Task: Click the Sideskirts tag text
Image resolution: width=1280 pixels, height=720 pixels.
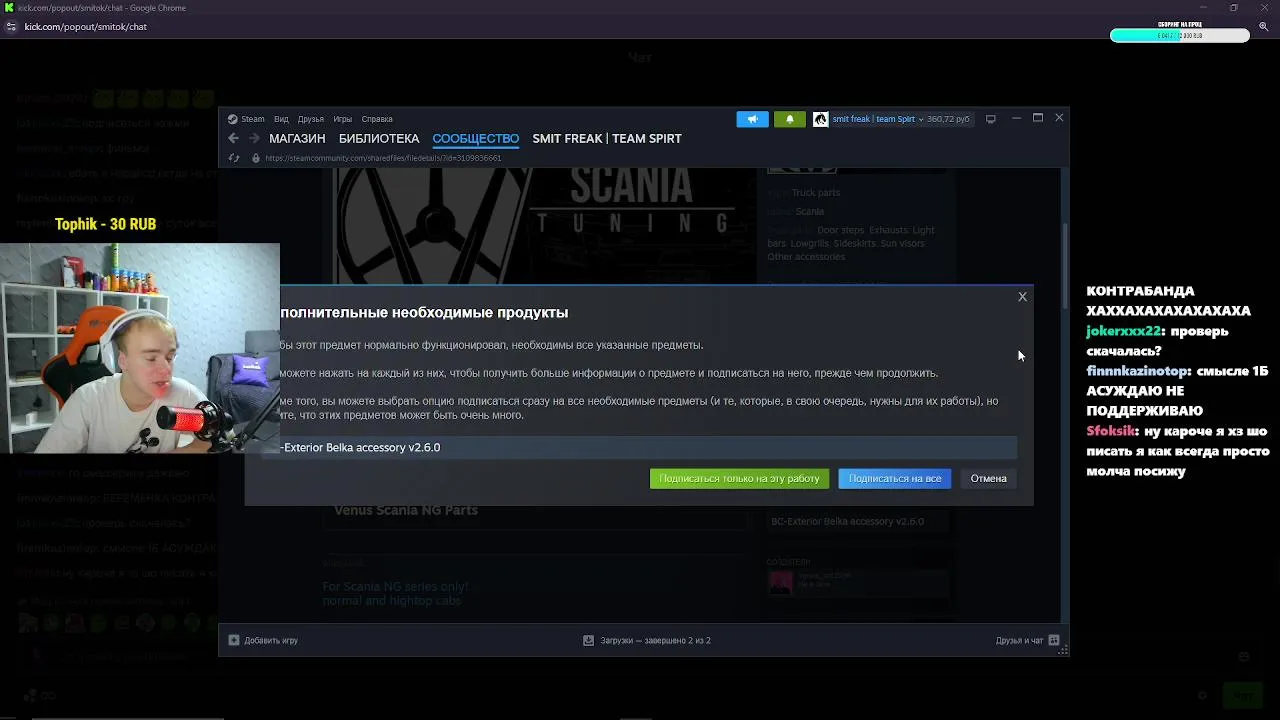Action: [x=854, y=243]
